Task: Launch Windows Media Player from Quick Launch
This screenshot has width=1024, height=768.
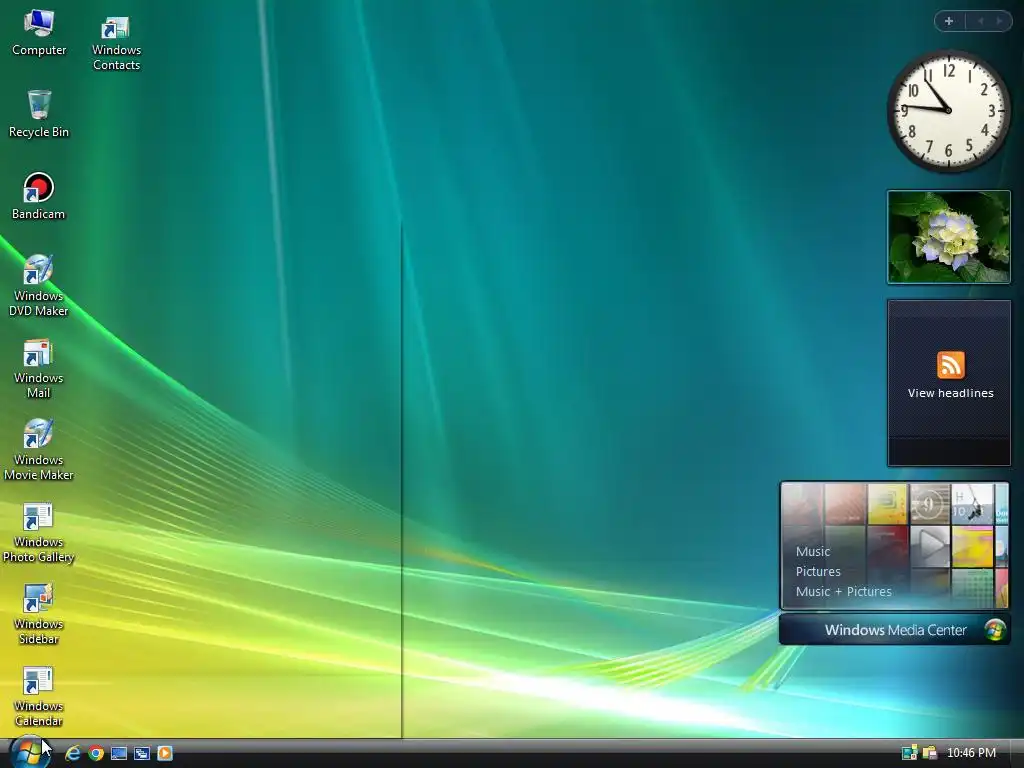Action: (x=165, y=753)
